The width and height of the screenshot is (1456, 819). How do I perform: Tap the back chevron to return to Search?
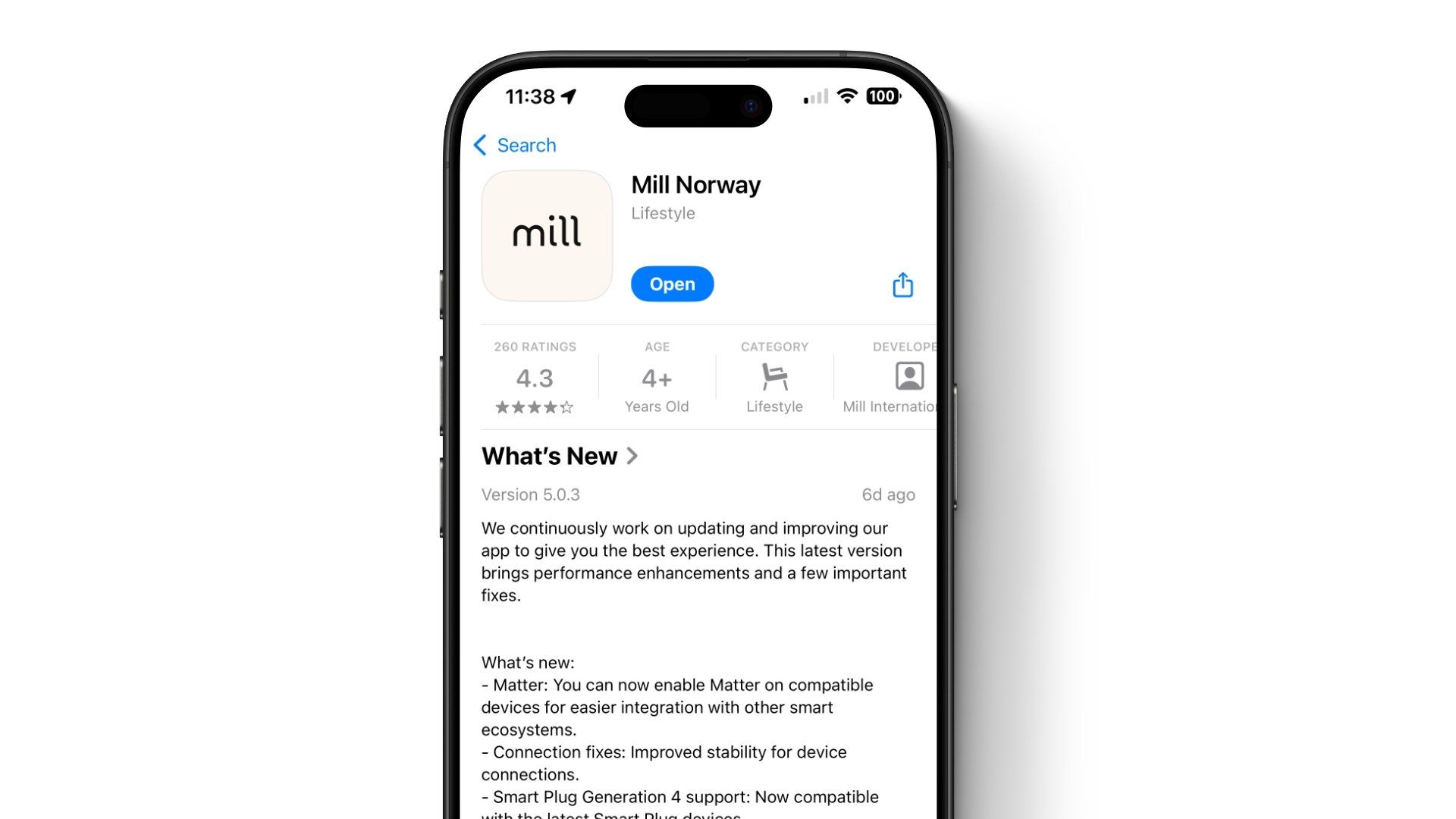tap(481, 145)
